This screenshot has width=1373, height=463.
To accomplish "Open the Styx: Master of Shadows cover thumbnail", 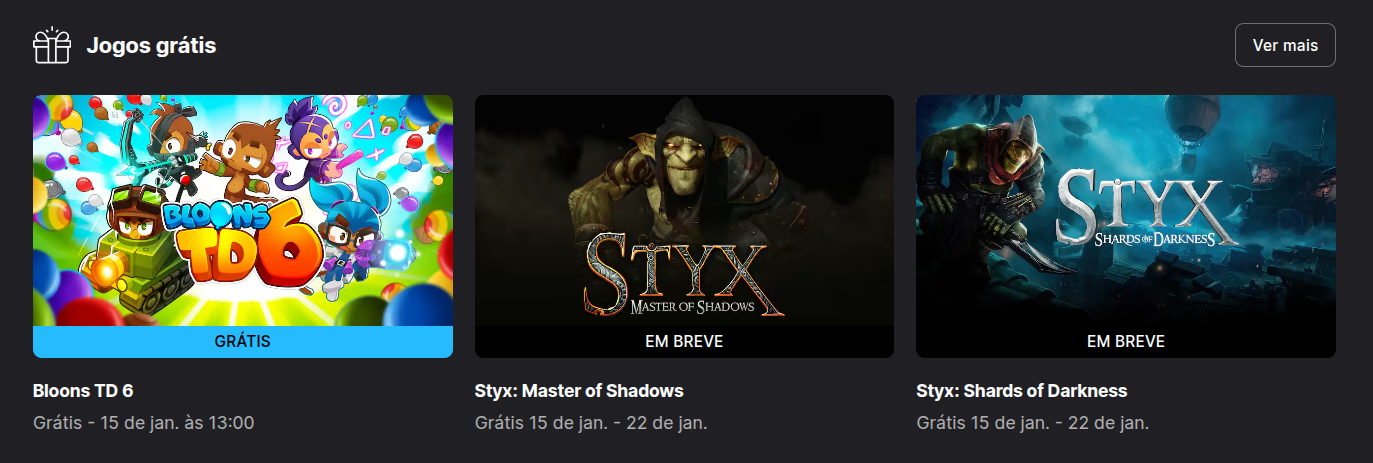I will tap(684, 226).
